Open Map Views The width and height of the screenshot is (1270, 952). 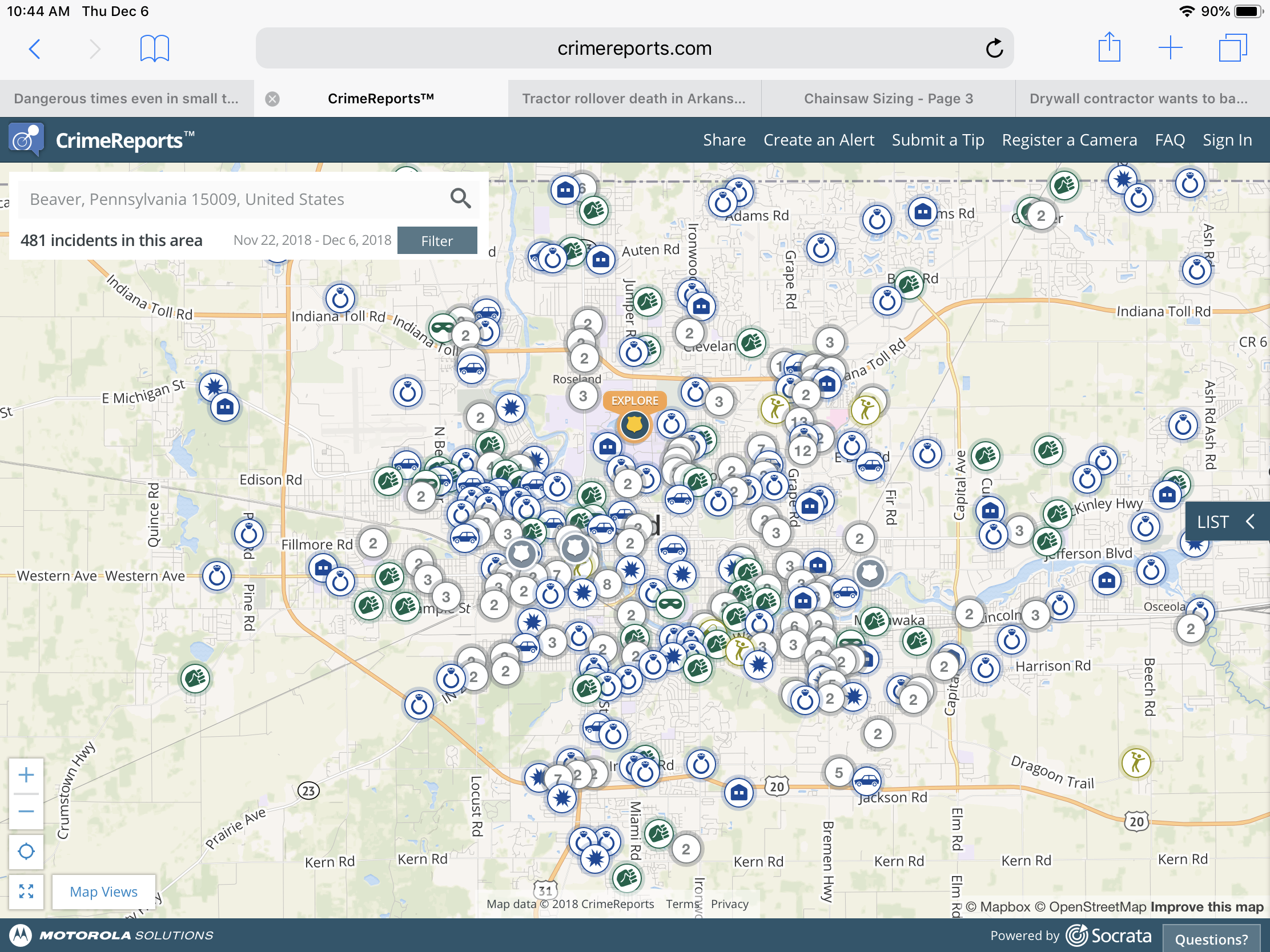103,892
